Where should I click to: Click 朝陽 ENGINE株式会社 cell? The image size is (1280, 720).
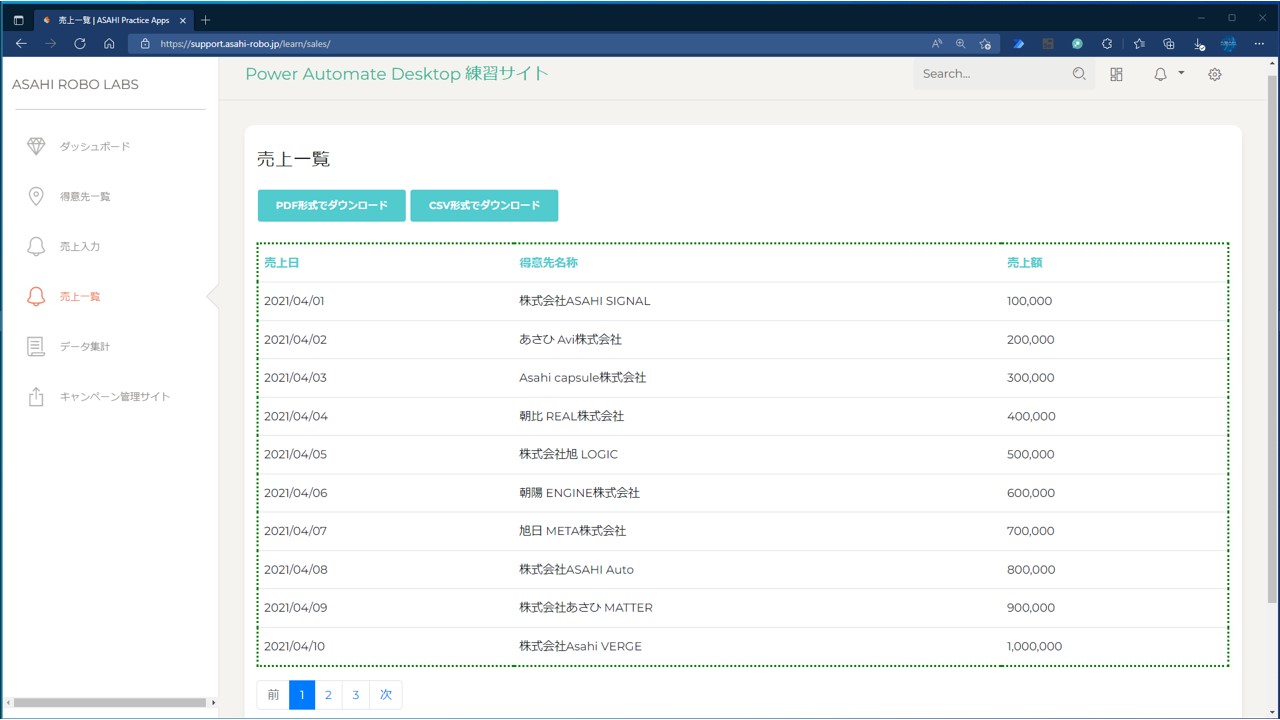(x=579, y=493)
